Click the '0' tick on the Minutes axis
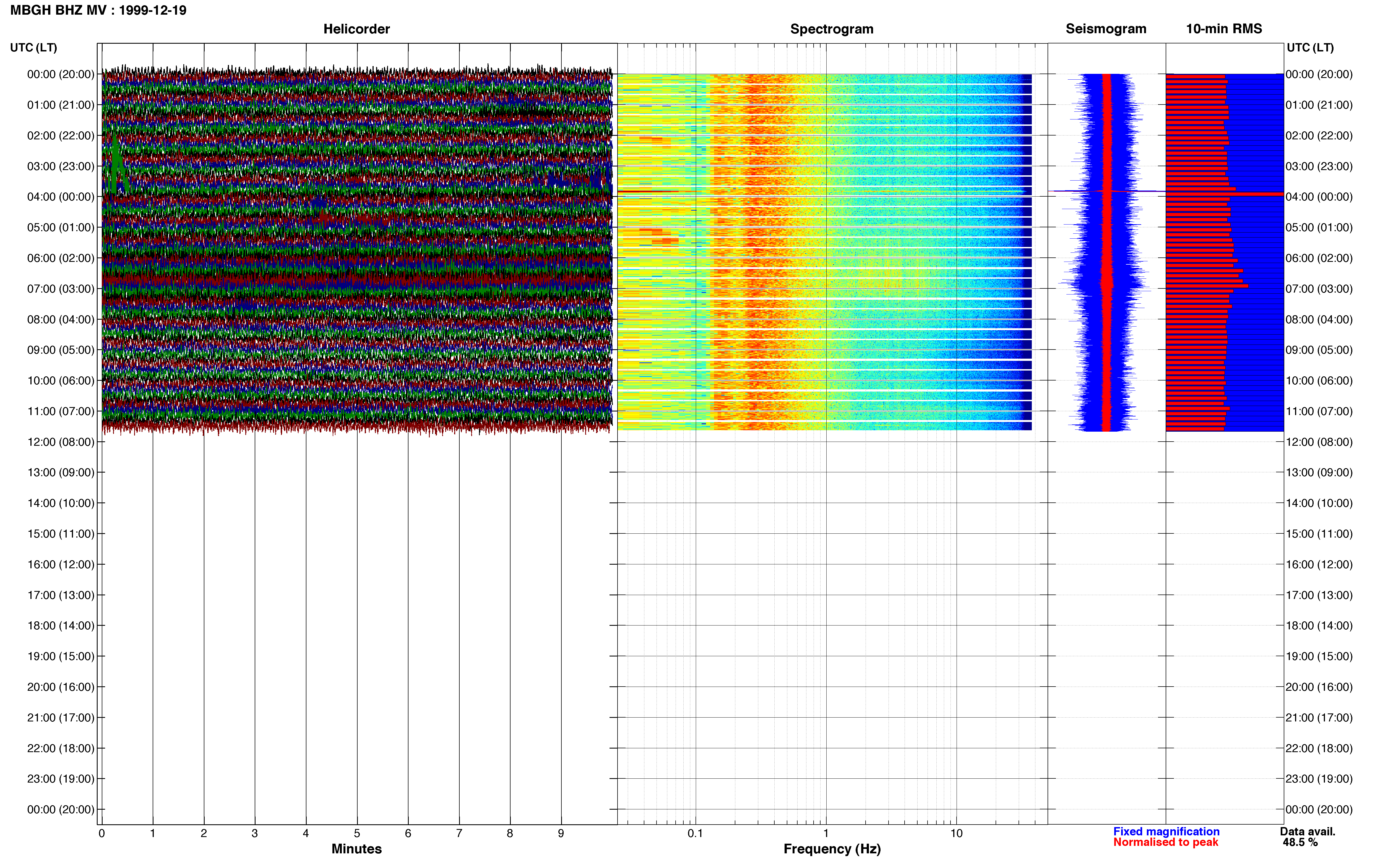Screen dimensions: 1388x868 [101, 833]
